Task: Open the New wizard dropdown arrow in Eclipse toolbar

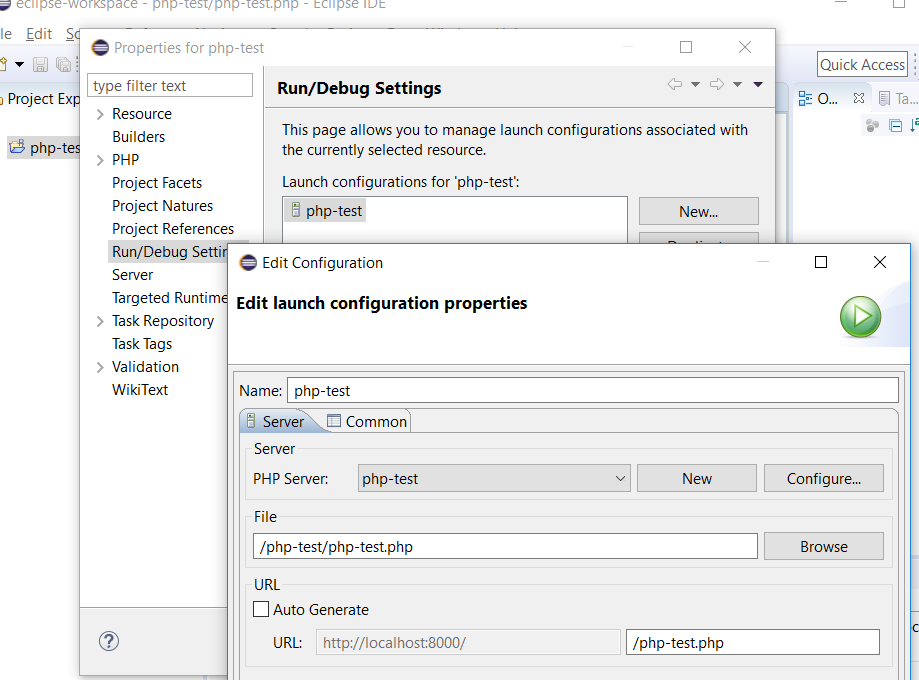Action: [x=19, y=64]
